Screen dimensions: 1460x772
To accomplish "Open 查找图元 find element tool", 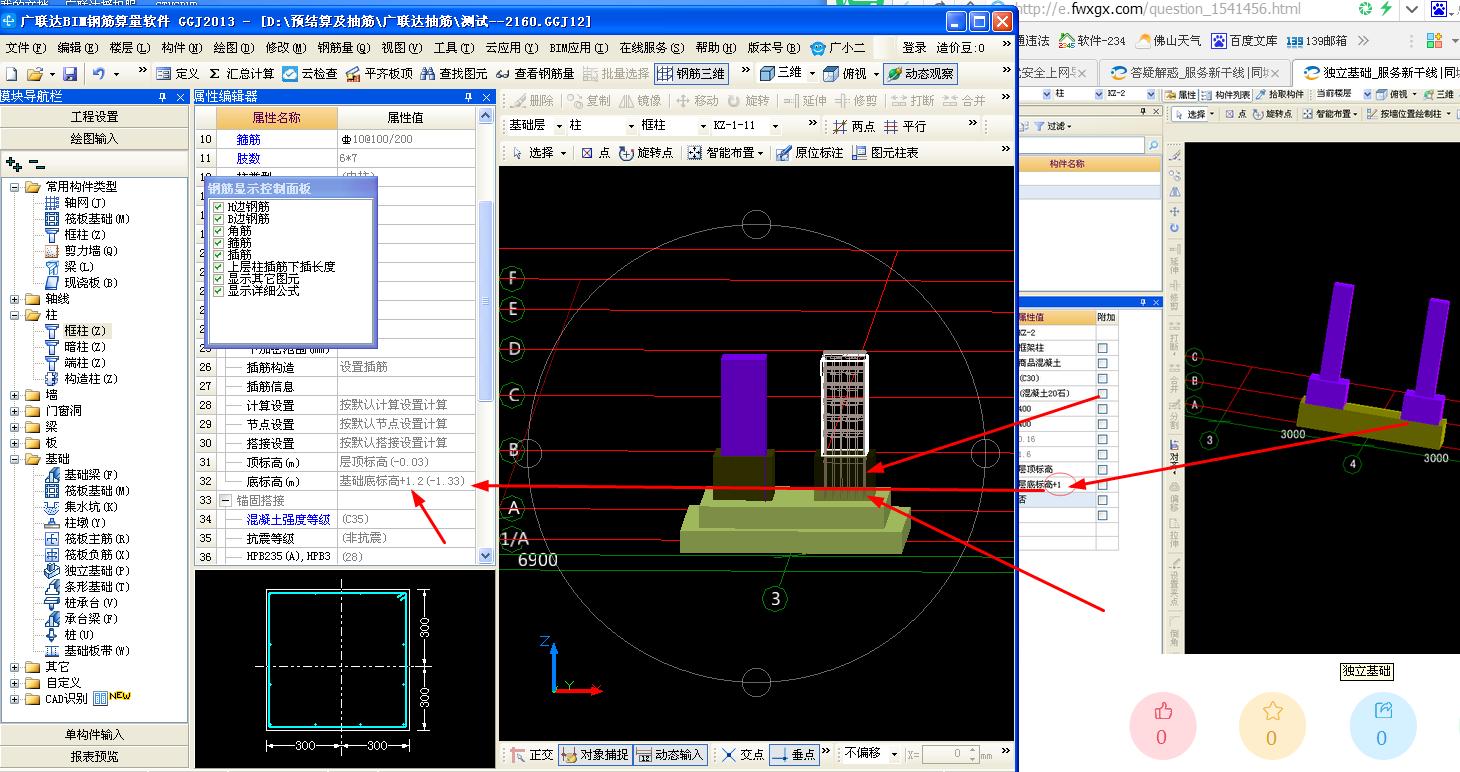I will (x=454, y=74).
